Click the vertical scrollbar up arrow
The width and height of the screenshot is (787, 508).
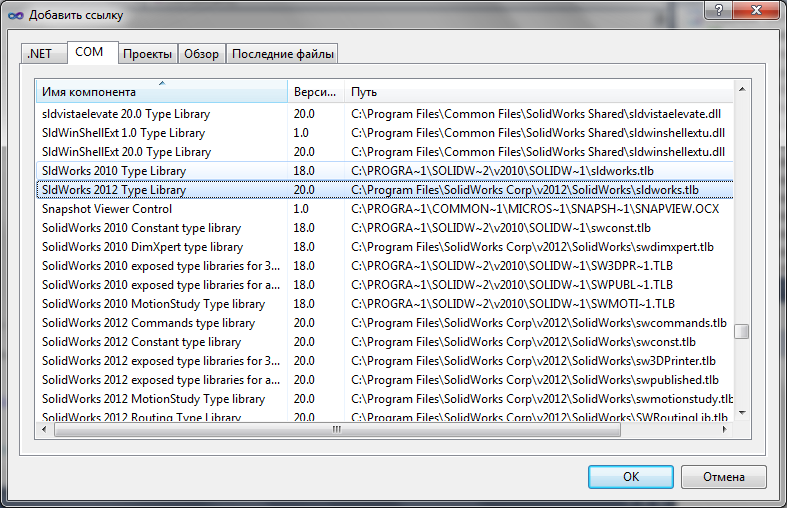pyautogui.click(x=742, y=89)
